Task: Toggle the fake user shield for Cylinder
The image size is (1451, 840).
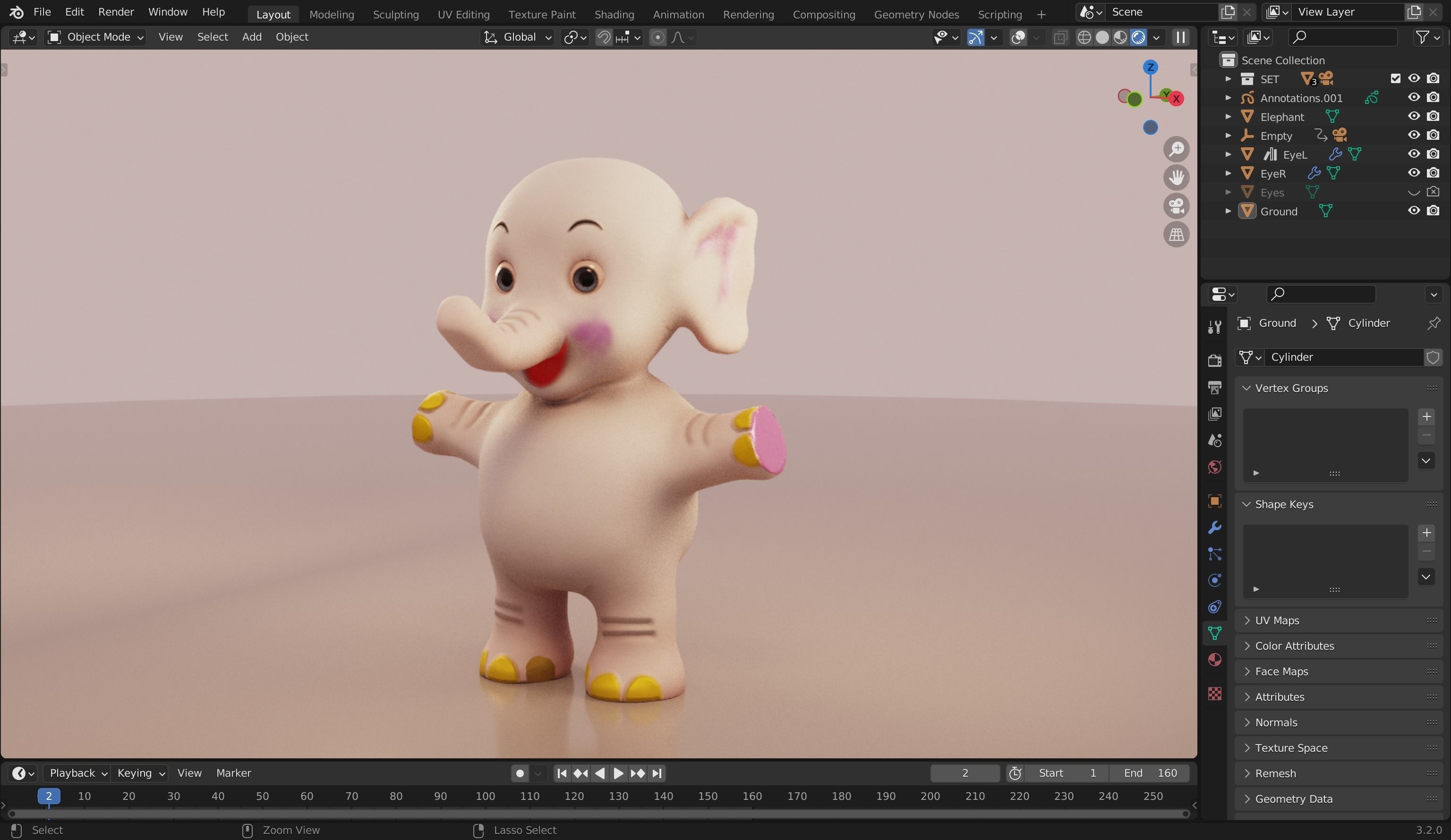Action: [x=1433, y=357]
